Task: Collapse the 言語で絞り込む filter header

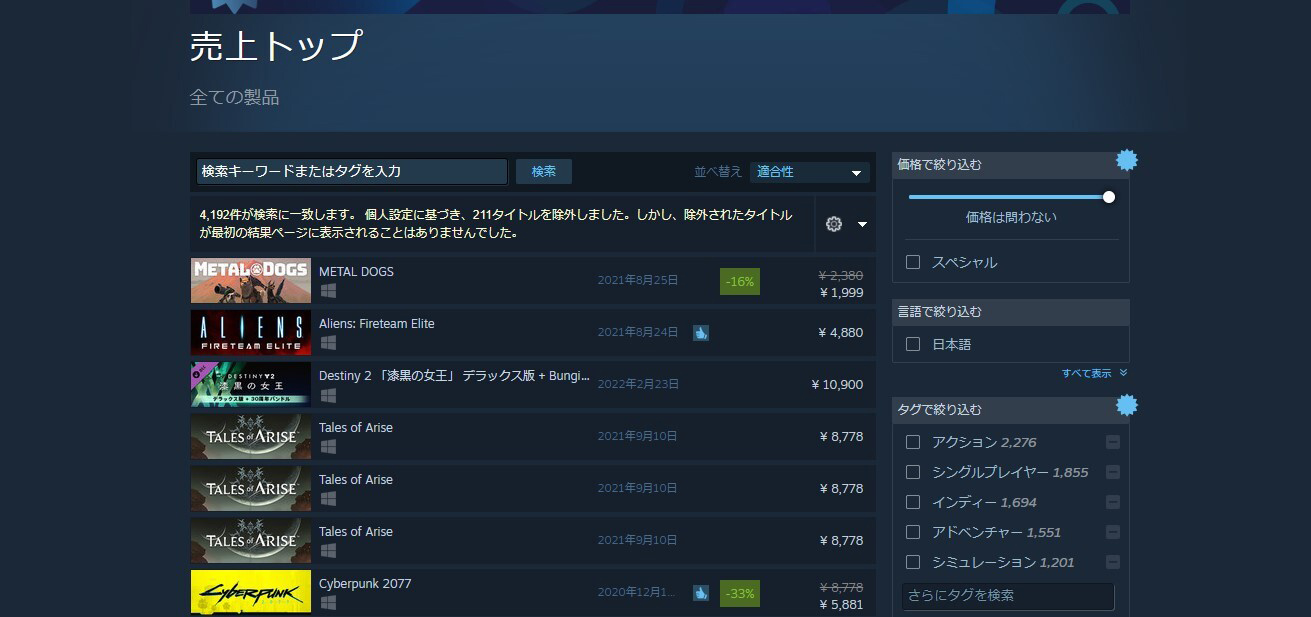Action: 1010,312
